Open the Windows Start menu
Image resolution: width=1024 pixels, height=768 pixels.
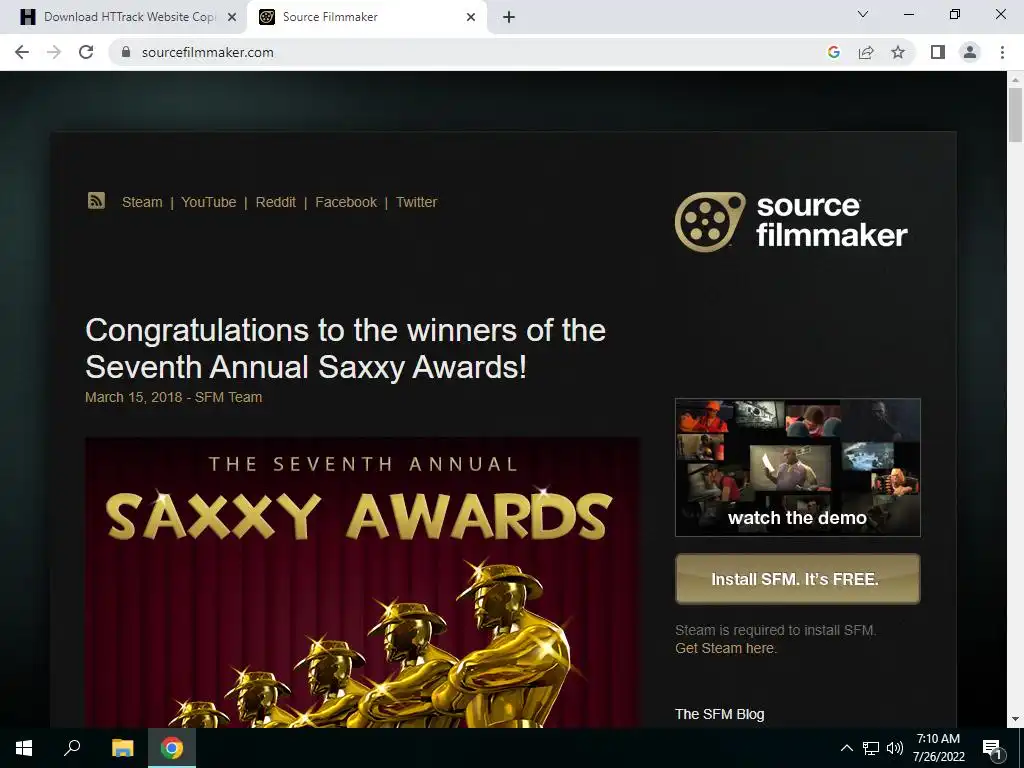(24, 748)
